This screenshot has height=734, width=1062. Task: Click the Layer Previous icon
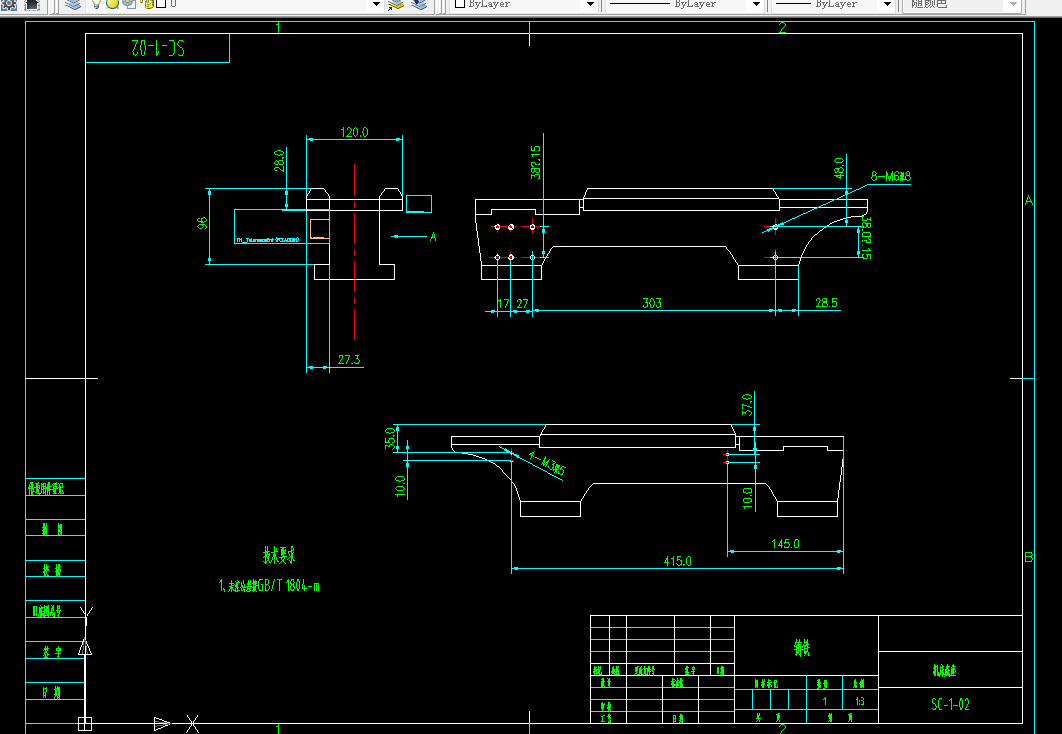point(419,4)
